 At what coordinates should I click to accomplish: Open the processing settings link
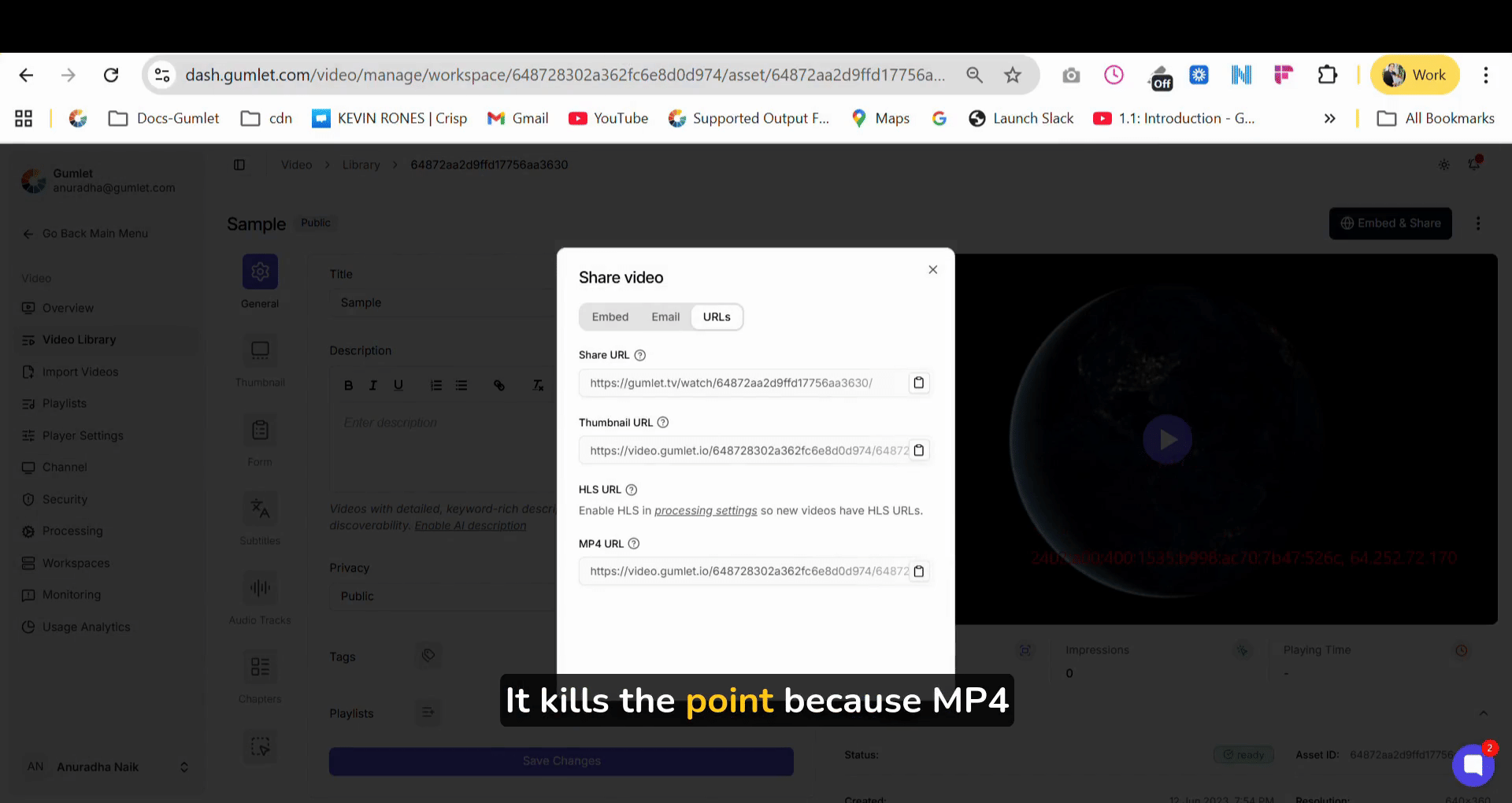[x=706, y=511]
